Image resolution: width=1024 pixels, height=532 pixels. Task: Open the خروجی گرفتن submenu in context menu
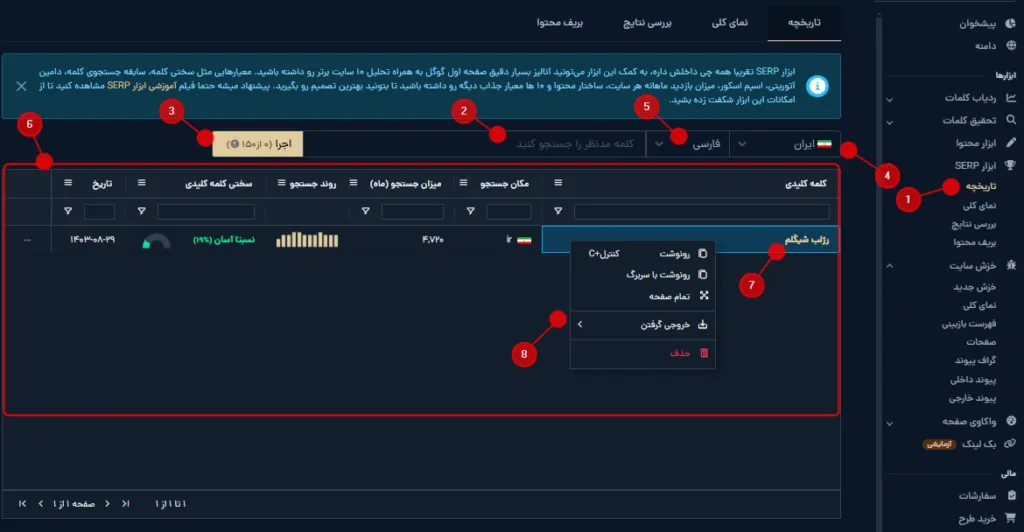point(643,324)
